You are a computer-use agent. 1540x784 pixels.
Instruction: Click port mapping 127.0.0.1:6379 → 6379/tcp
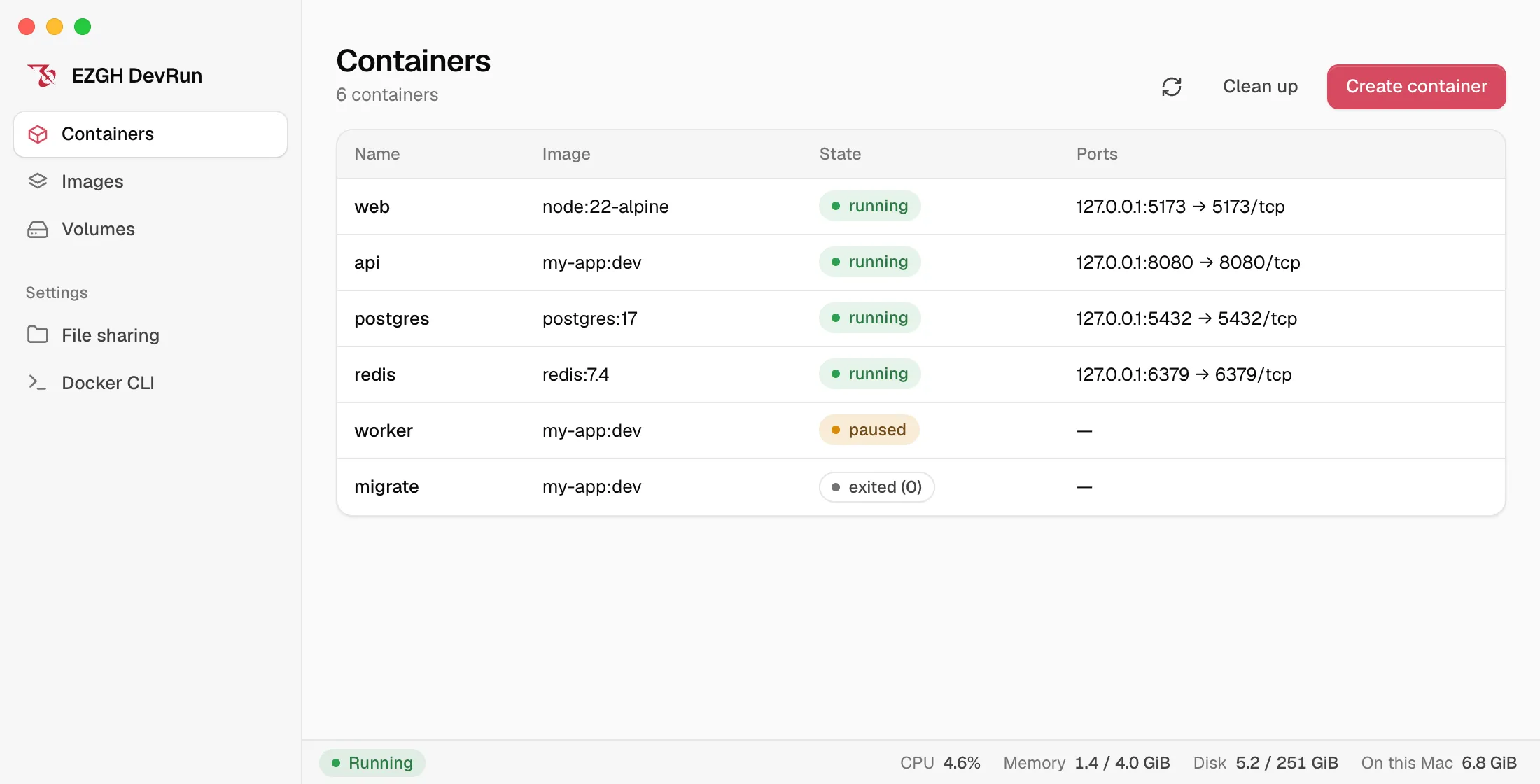1184,374
